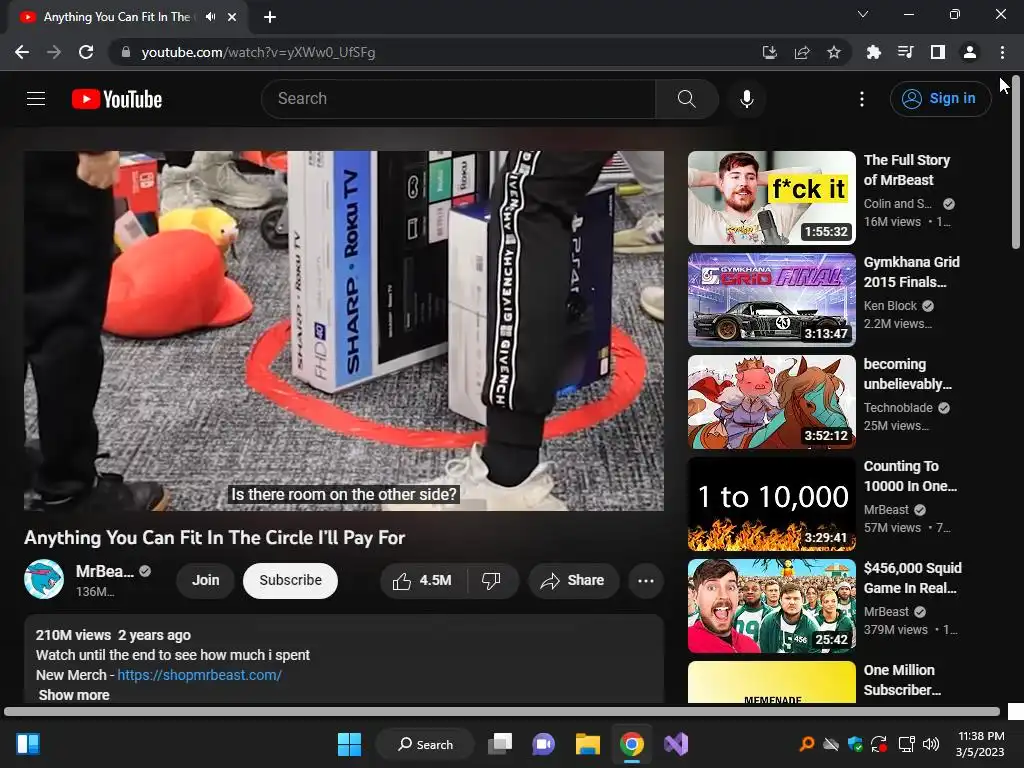1024x768 pixels.
Task: Open Task View on taskbar
Action: 500,744
